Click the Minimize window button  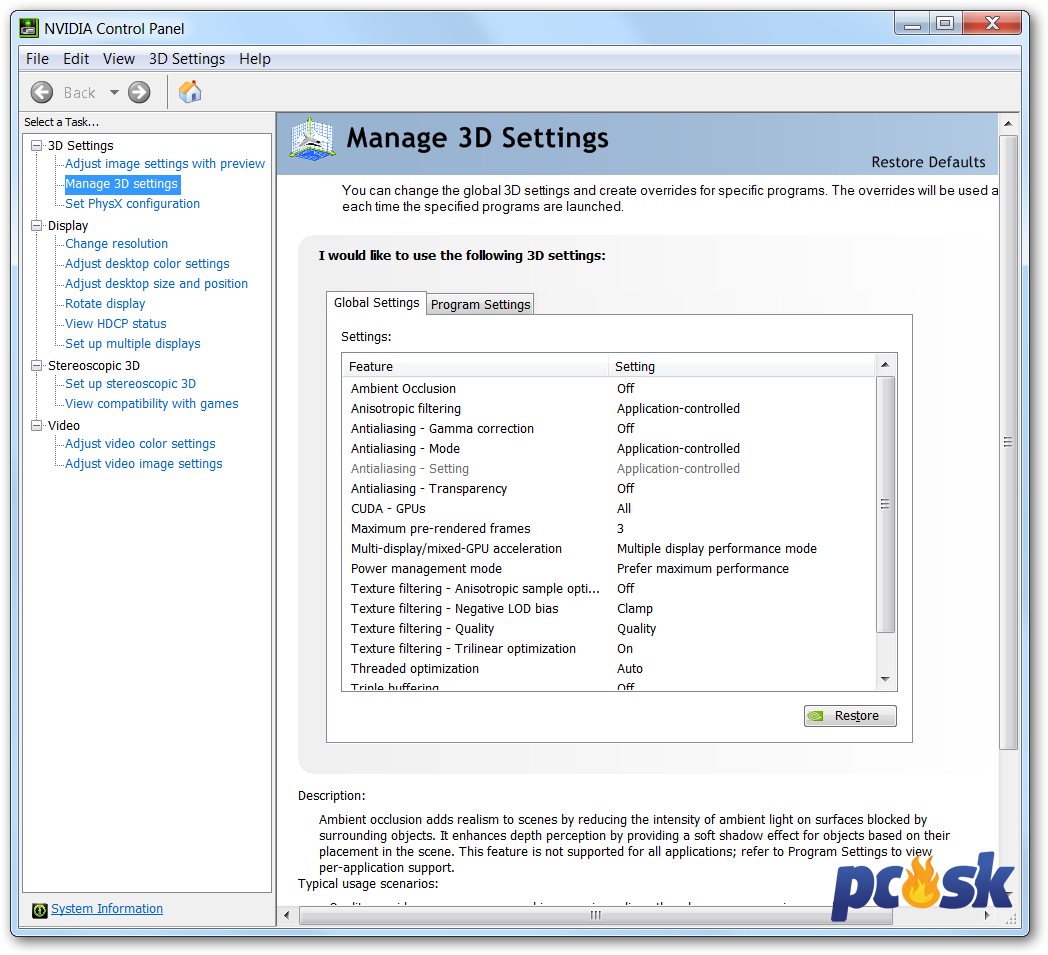(912, 24)
